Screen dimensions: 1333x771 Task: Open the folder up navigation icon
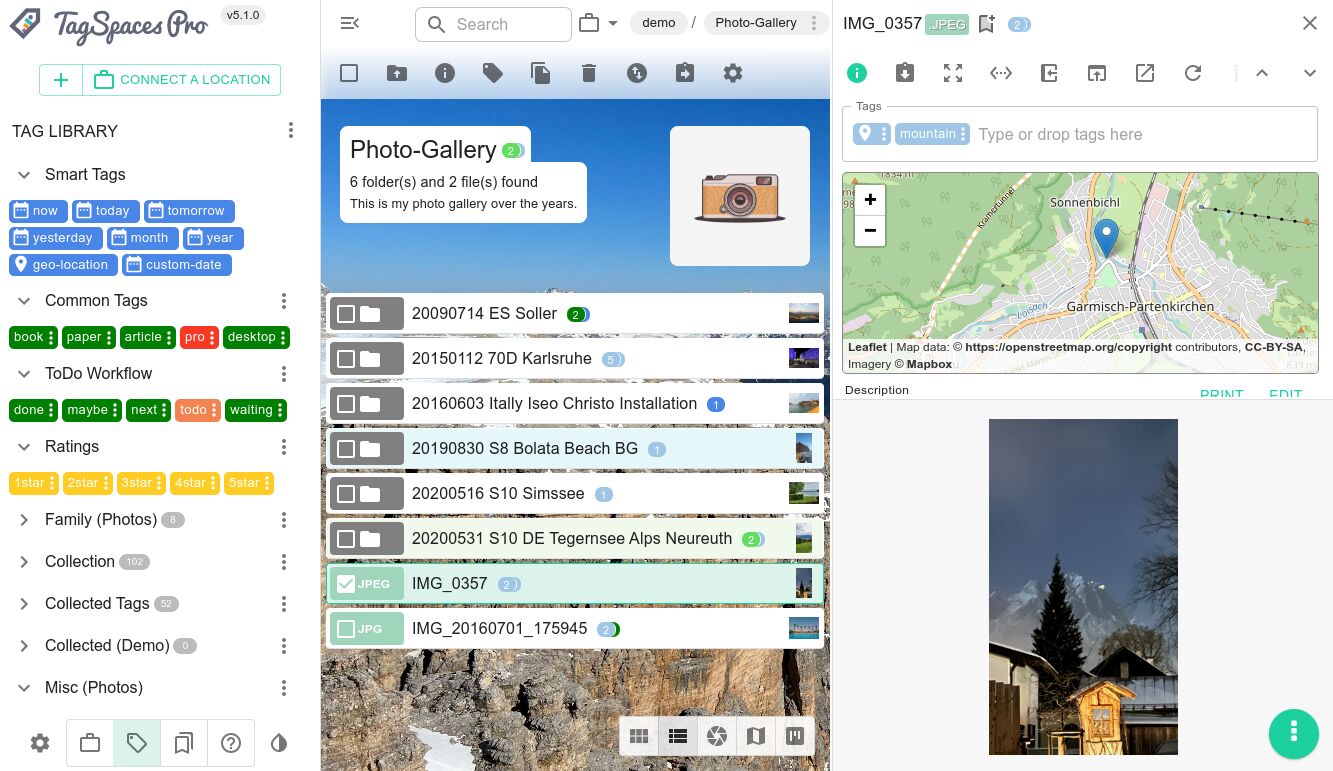397,73
